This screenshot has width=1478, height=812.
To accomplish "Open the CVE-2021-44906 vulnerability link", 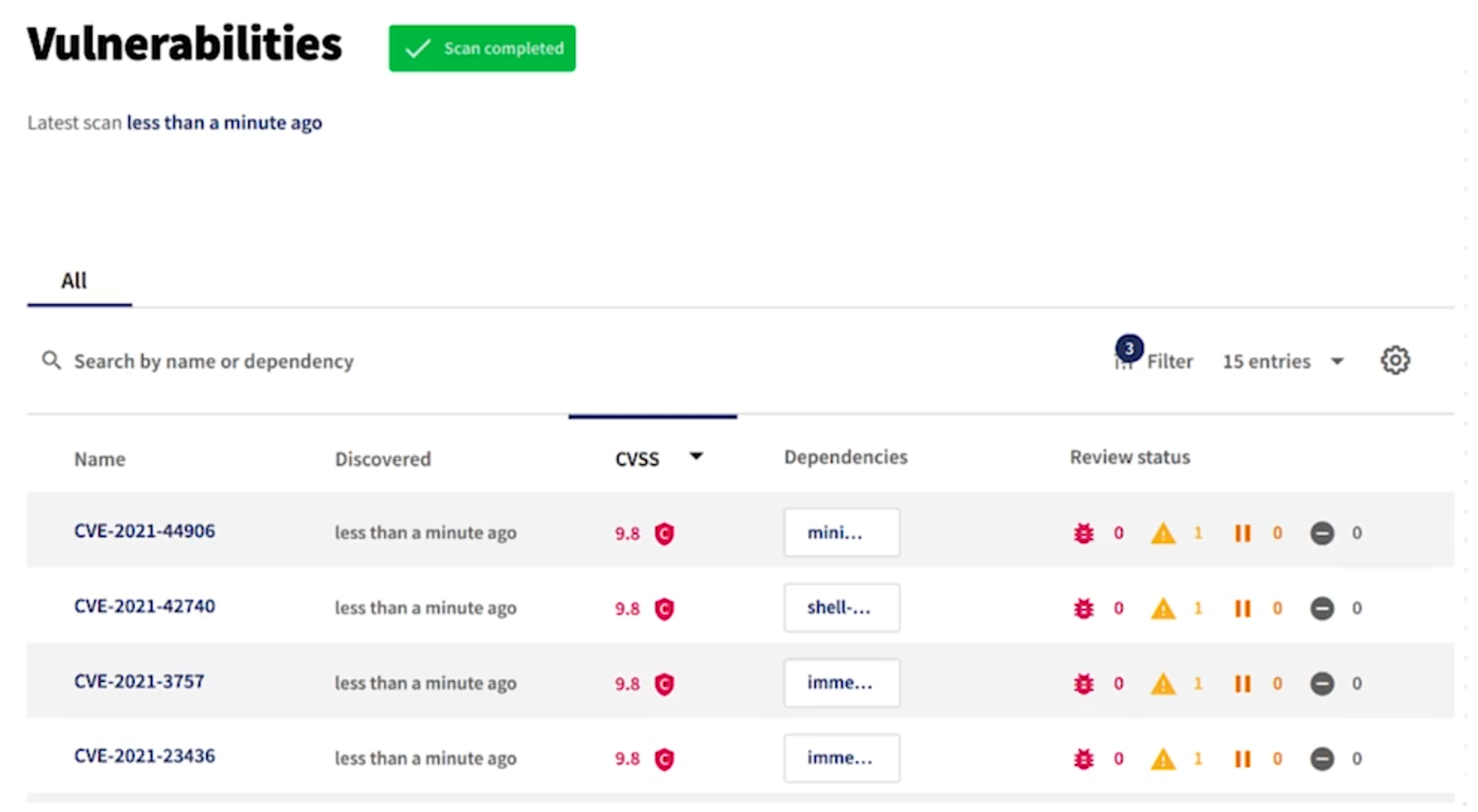I will (144, 531).
